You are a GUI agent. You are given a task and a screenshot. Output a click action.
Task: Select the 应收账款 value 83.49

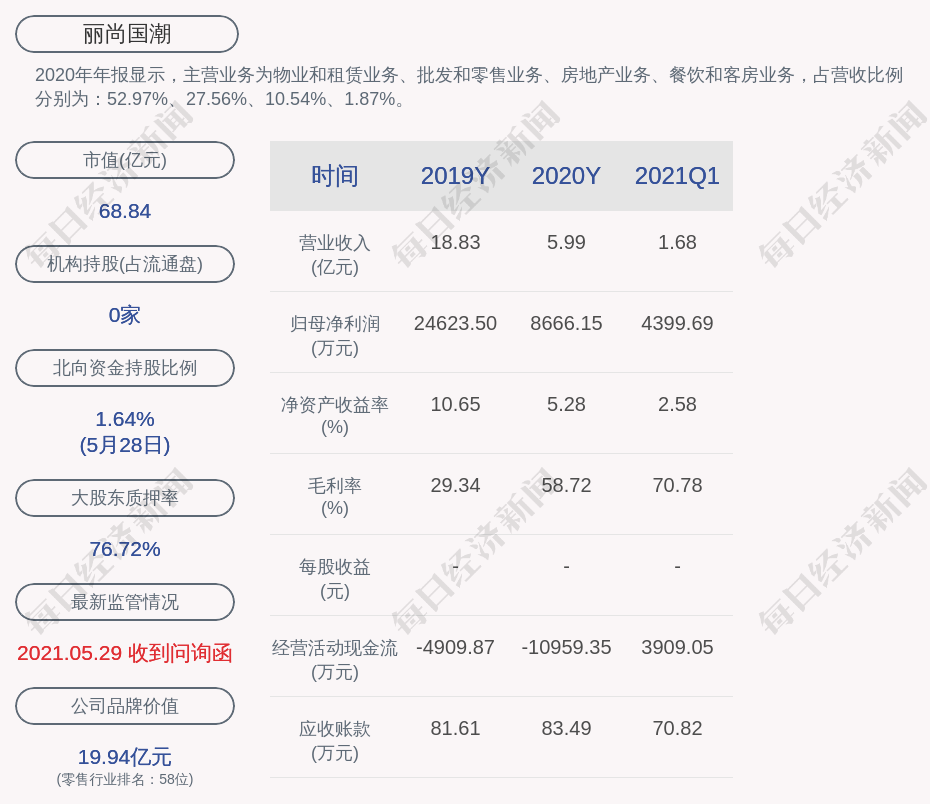566,728
